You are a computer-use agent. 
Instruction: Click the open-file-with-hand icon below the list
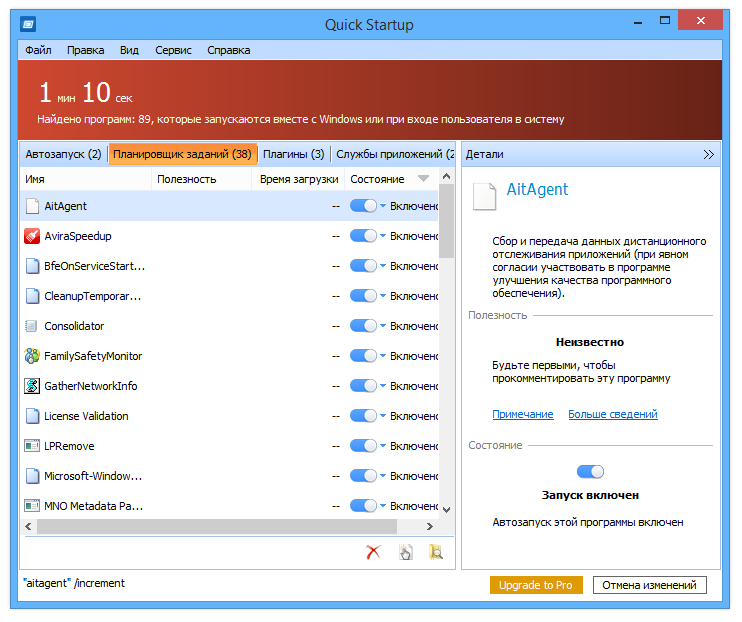(406, 552)
